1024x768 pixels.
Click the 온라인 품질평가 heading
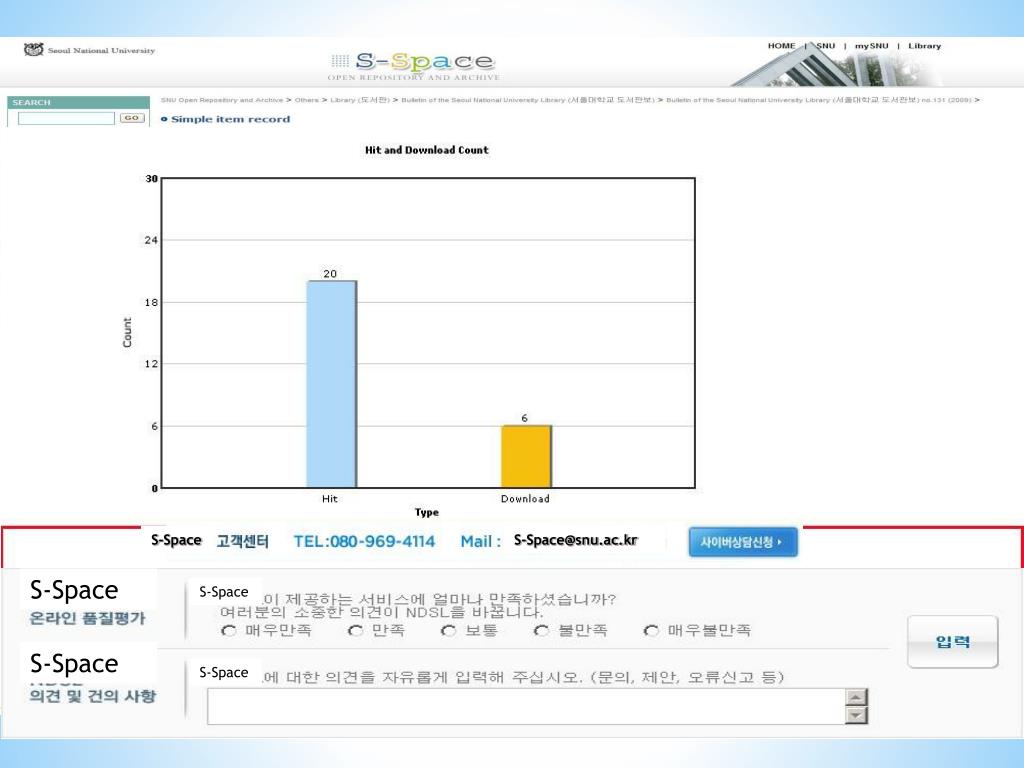(87, 618)
